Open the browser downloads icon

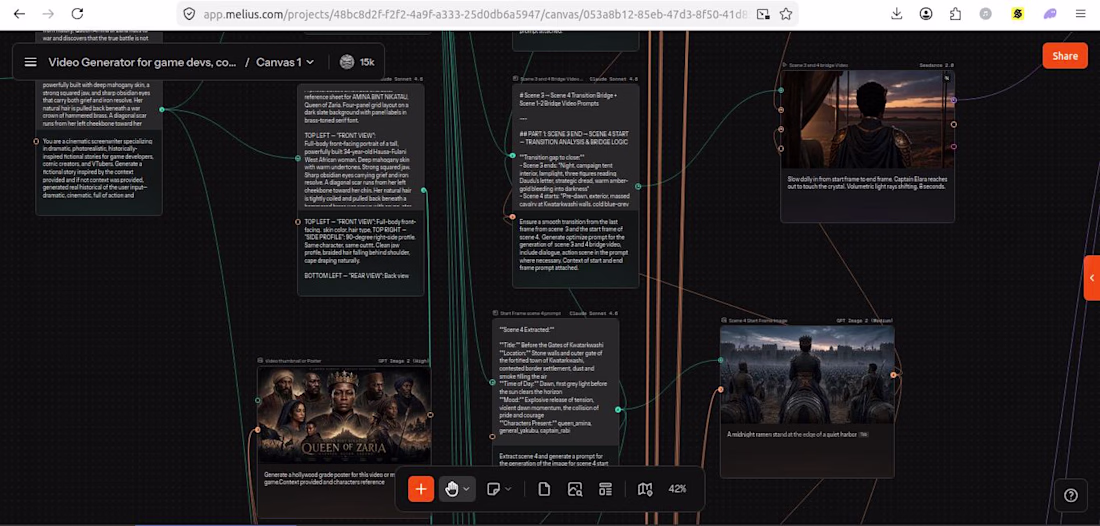(897, 13)
